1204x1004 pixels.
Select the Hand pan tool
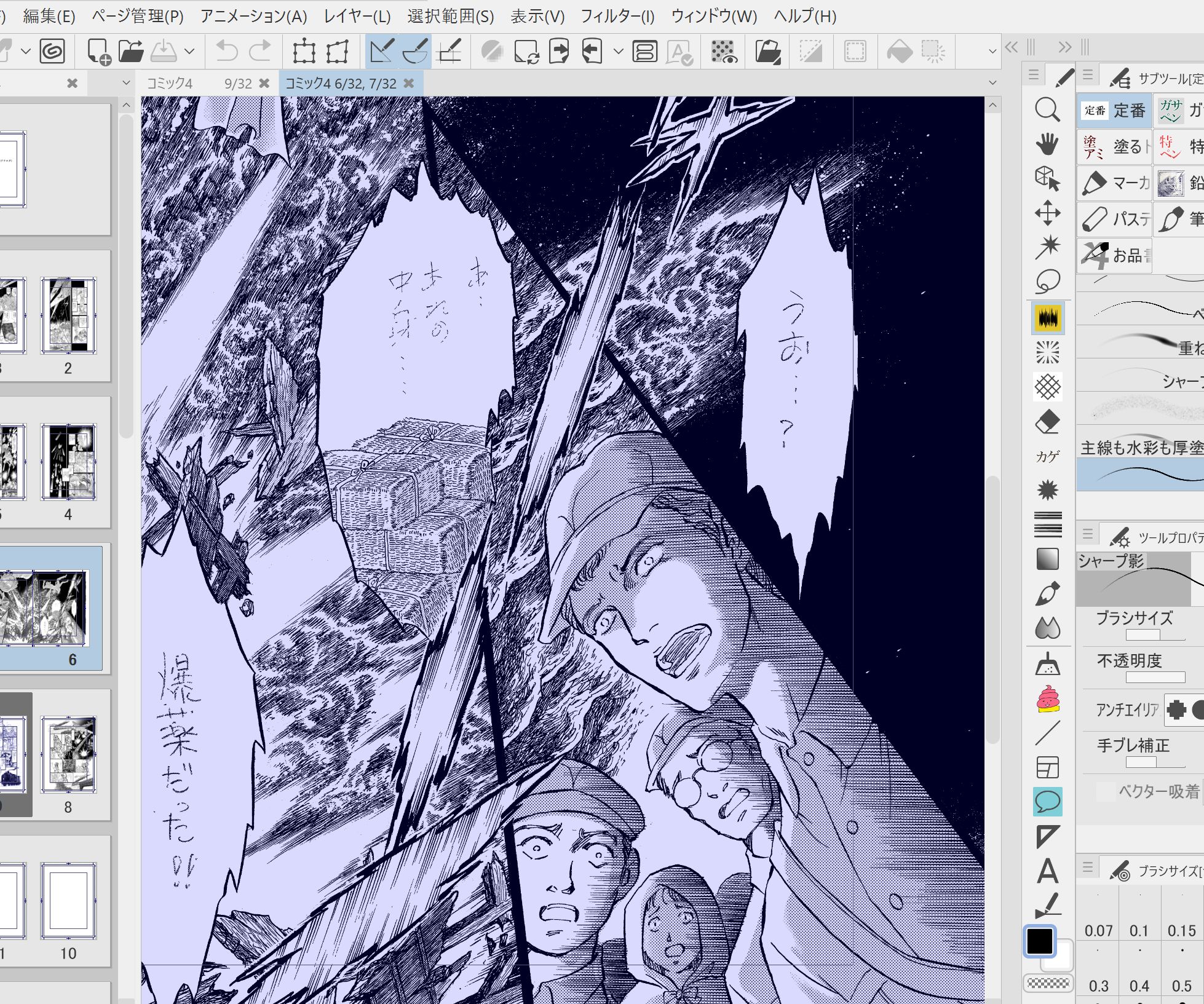tap(1047, 144)
